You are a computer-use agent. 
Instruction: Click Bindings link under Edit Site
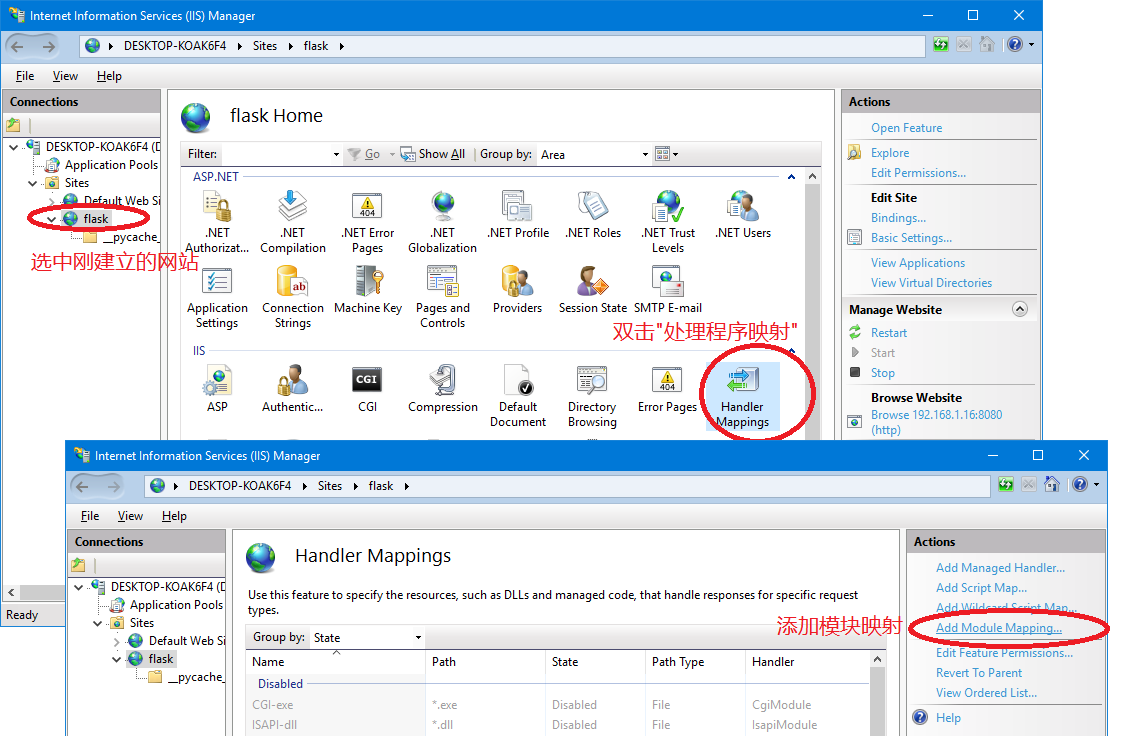click(x=898, y=218)
